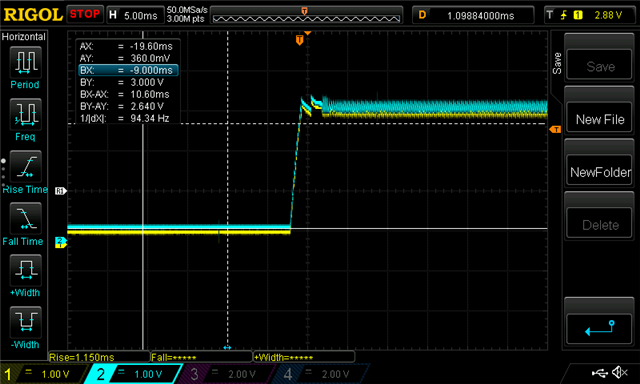Select the Period measurement icon

(x=25, y=62)
